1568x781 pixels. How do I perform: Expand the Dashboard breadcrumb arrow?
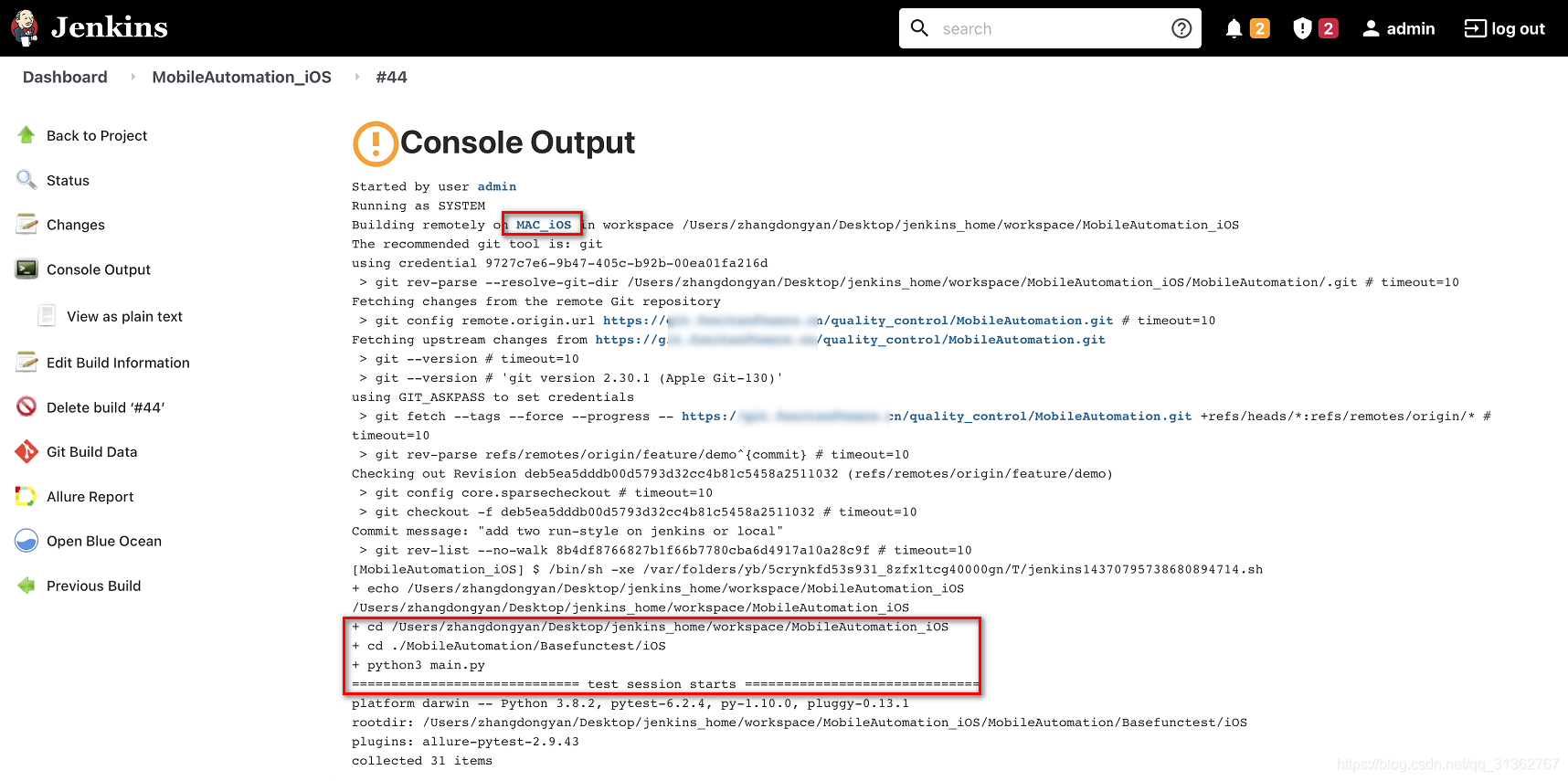132,77
